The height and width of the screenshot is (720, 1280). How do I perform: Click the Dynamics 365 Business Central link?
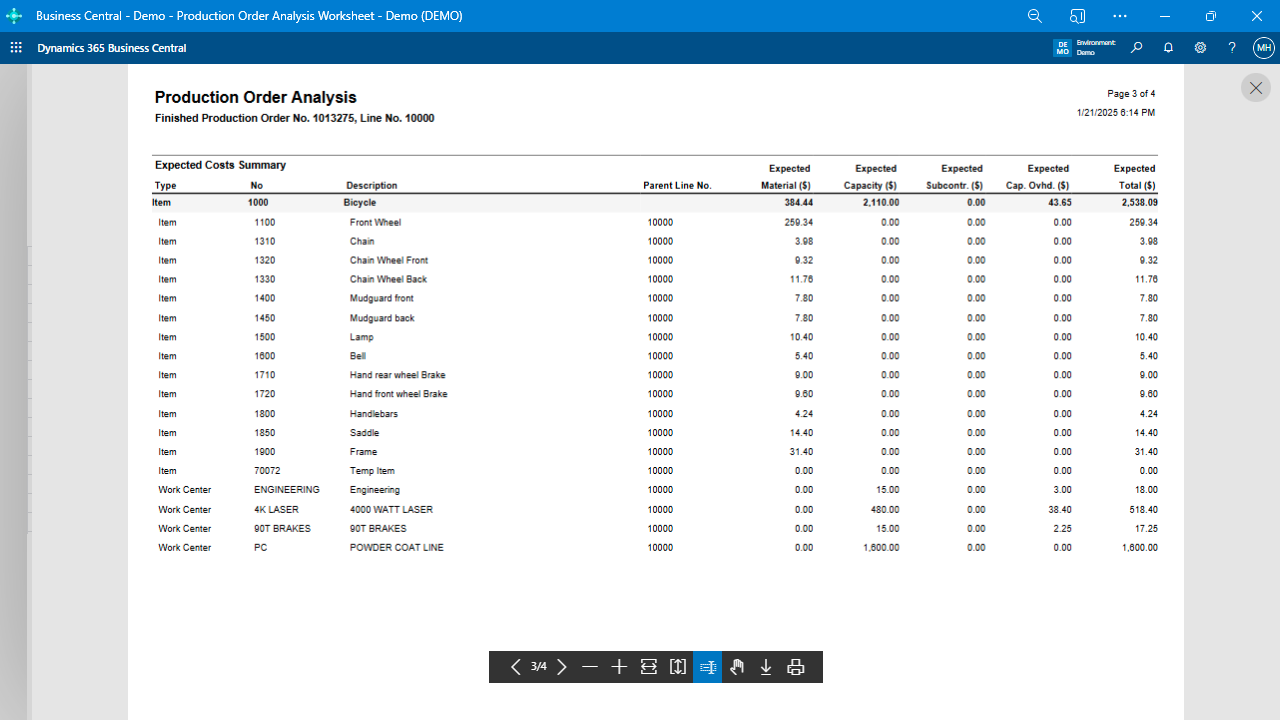pos(112,48)
